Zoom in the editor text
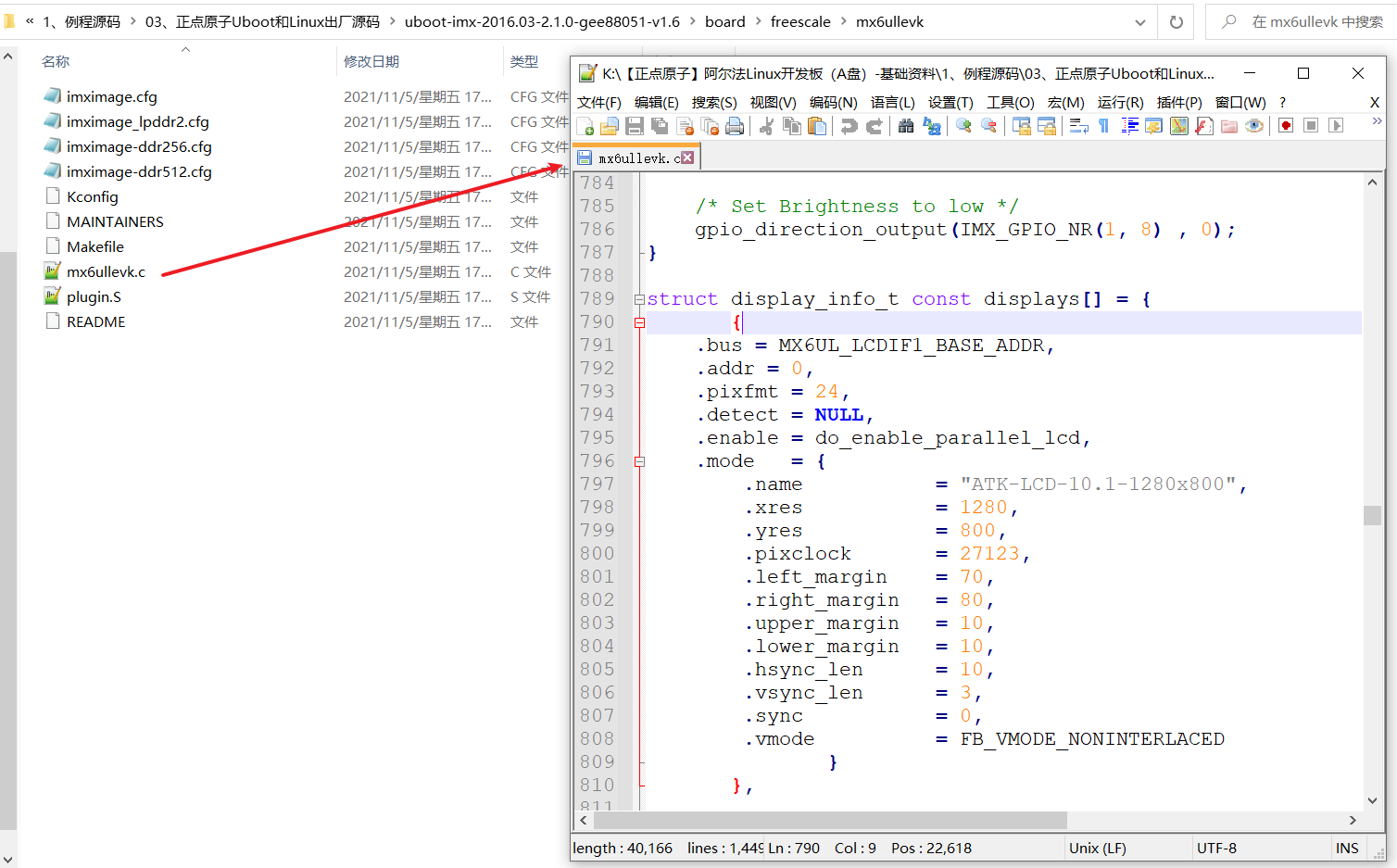 click(x=963, y=126)
